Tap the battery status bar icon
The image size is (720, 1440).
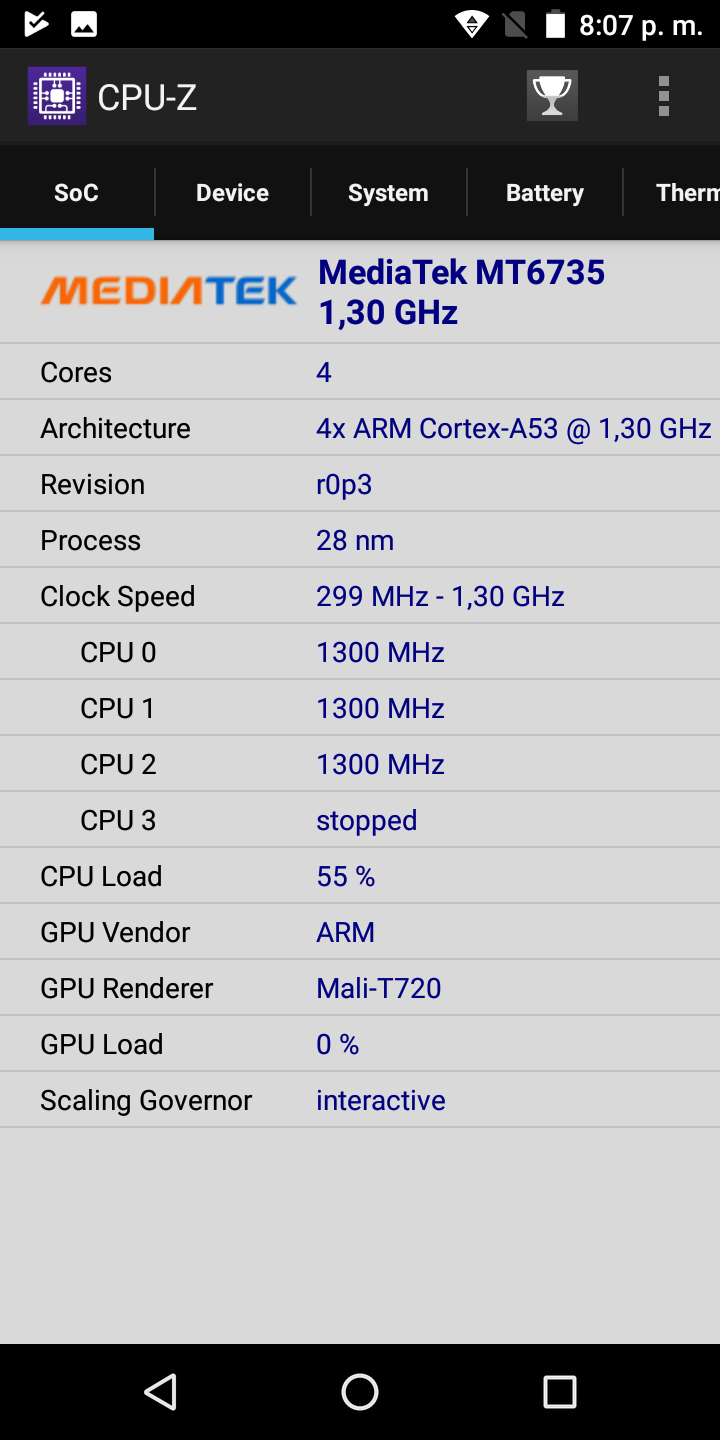(555, 24)
